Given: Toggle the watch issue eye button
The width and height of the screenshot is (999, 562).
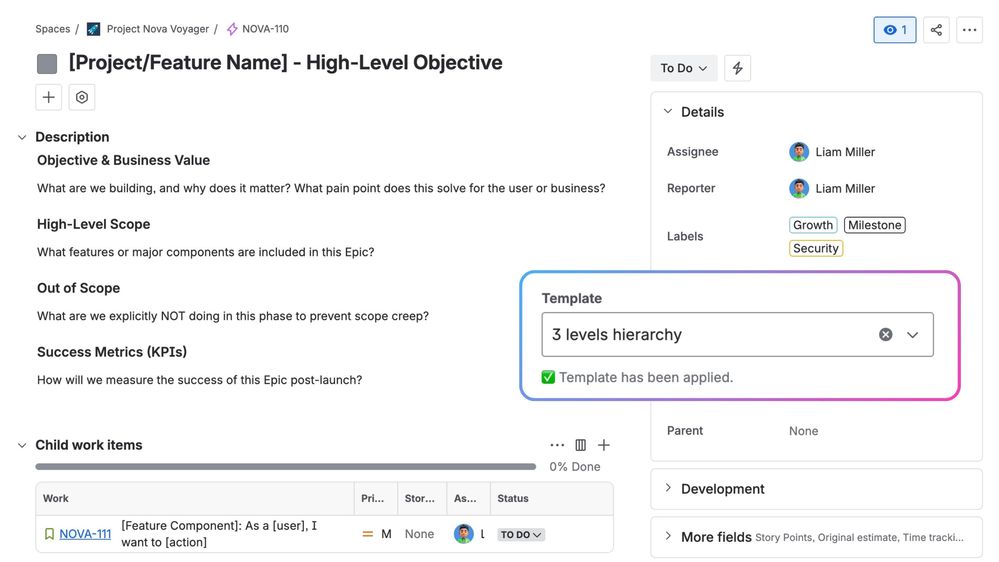Looking at the screenshot, I should (895, 30).
